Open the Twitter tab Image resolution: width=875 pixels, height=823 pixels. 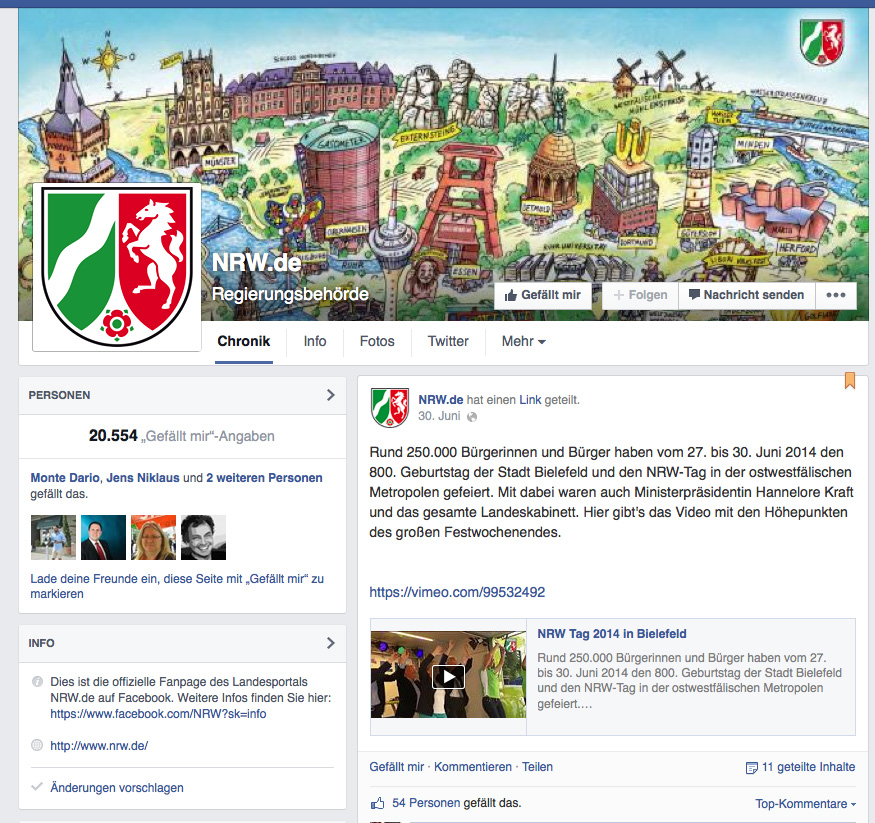point(448,341)
